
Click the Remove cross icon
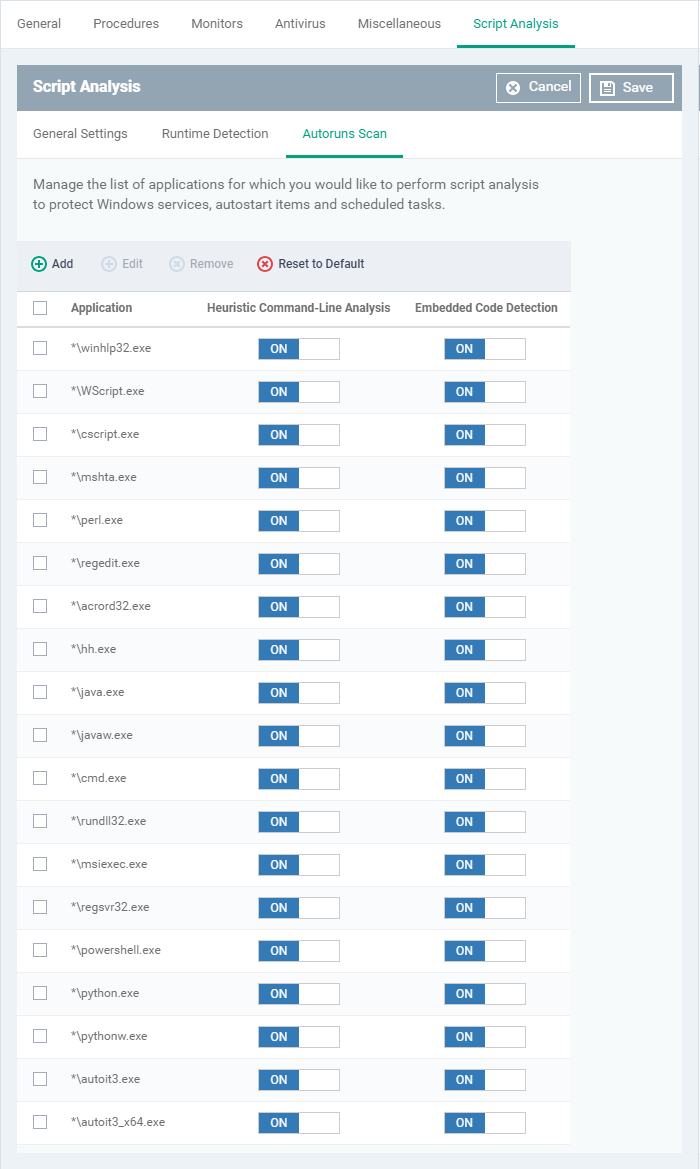click(x=177, y=264)
